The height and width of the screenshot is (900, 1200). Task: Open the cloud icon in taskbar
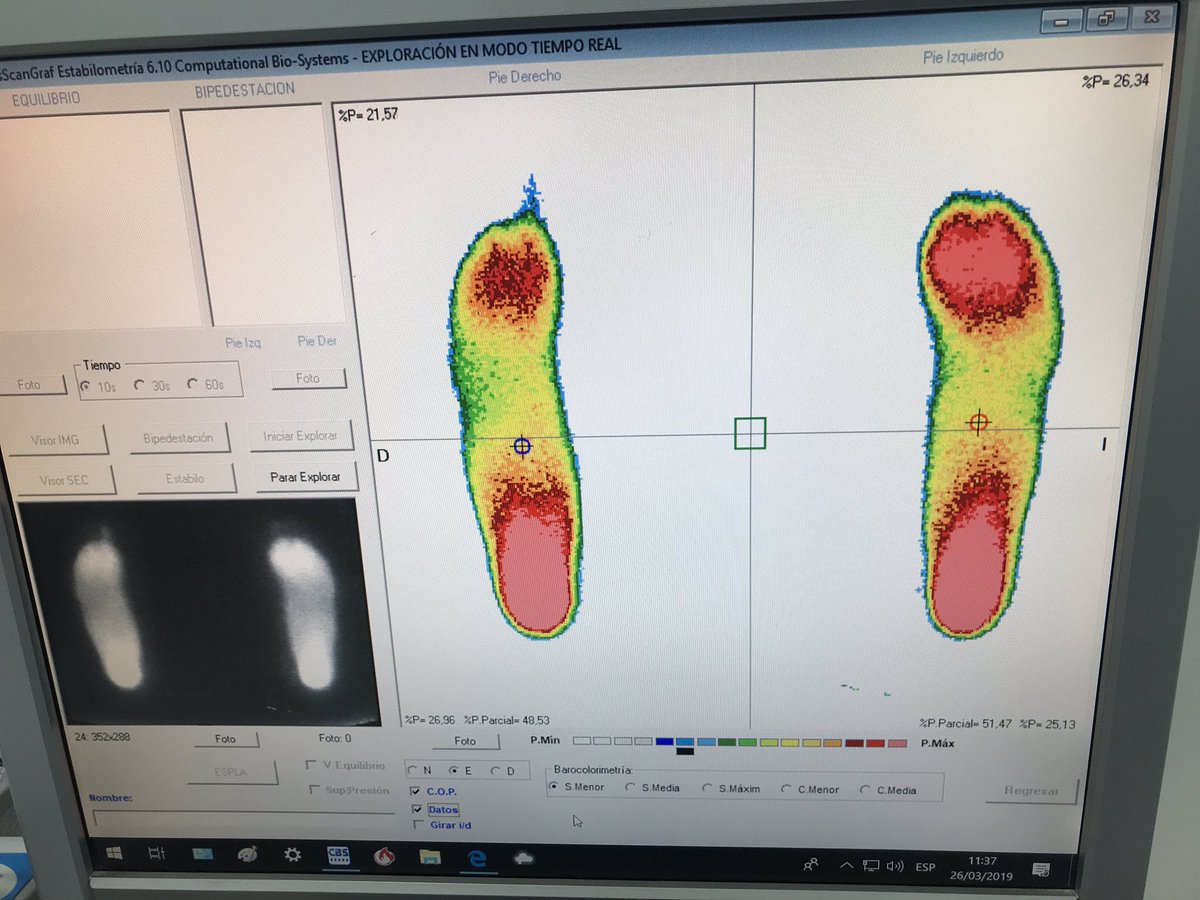pos(522,859)
